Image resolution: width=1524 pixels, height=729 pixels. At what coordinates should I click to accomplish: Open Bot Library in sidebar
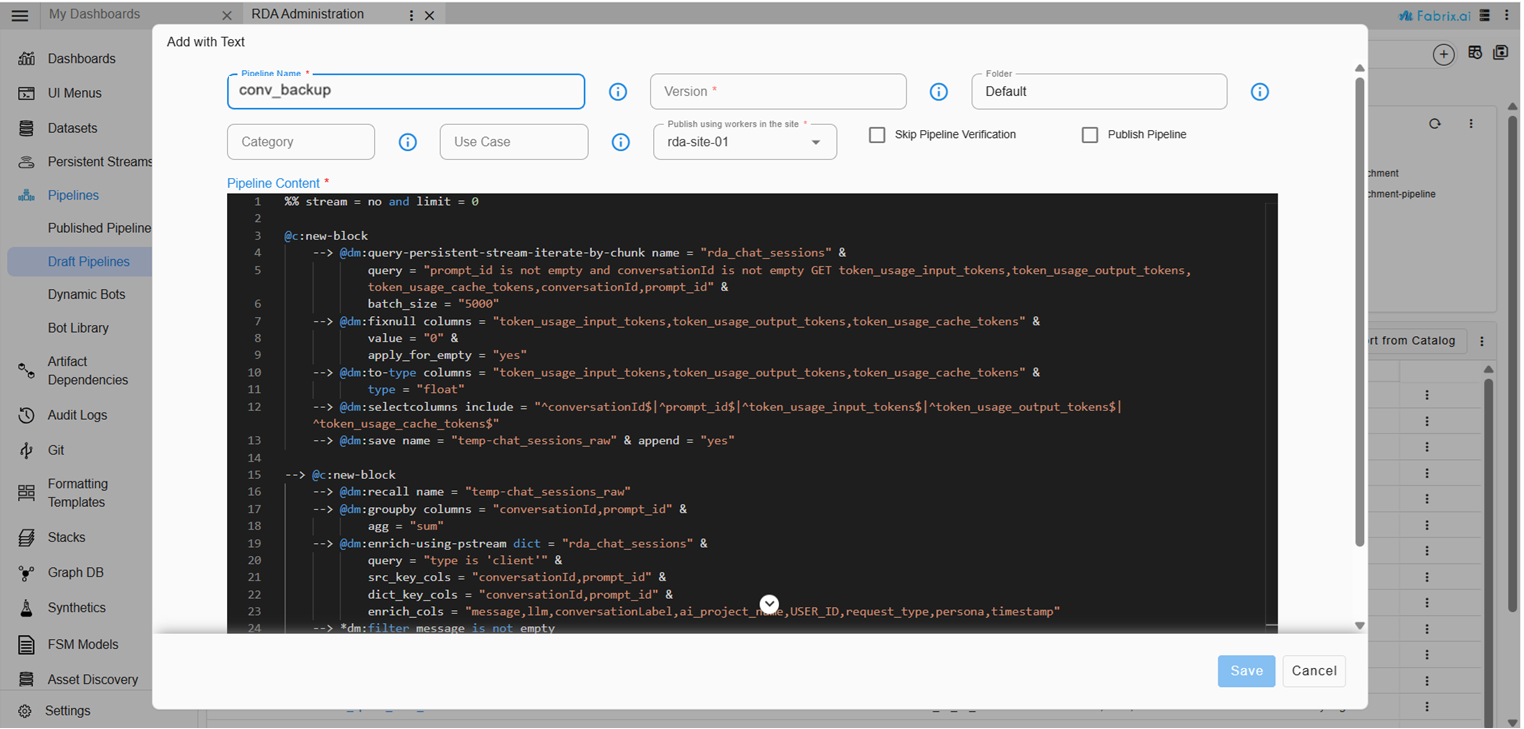tap(78, 328)
